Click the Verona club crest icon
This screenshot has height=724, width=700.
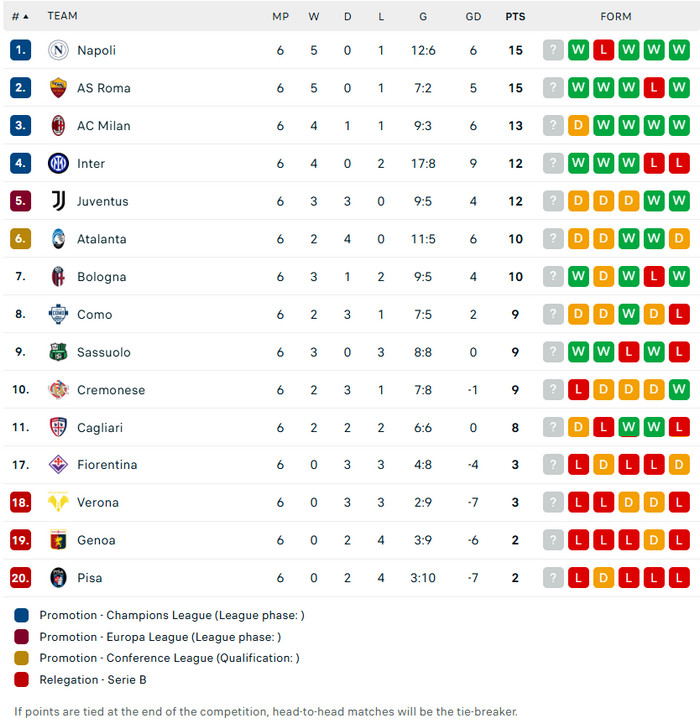coord(58,502)
